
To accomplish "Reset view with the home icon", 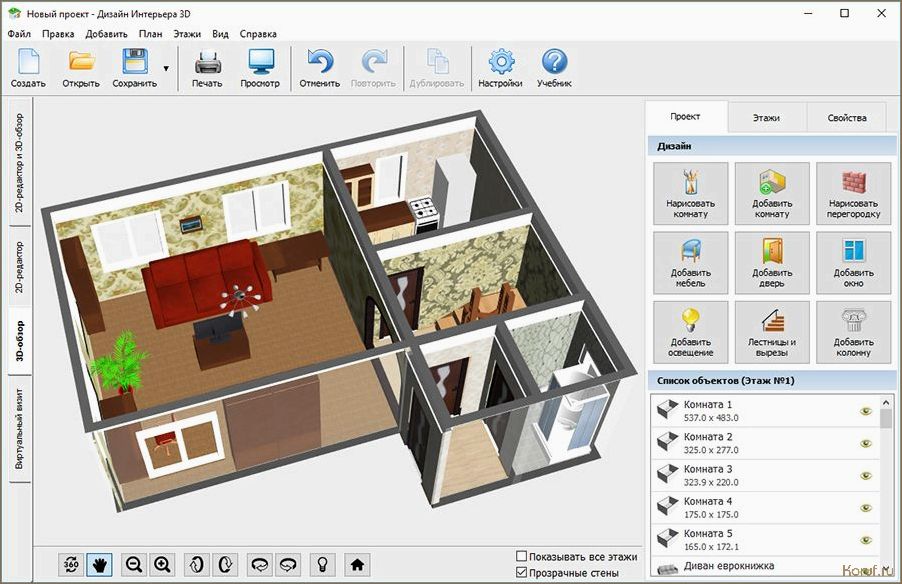I will click(357, 564).
